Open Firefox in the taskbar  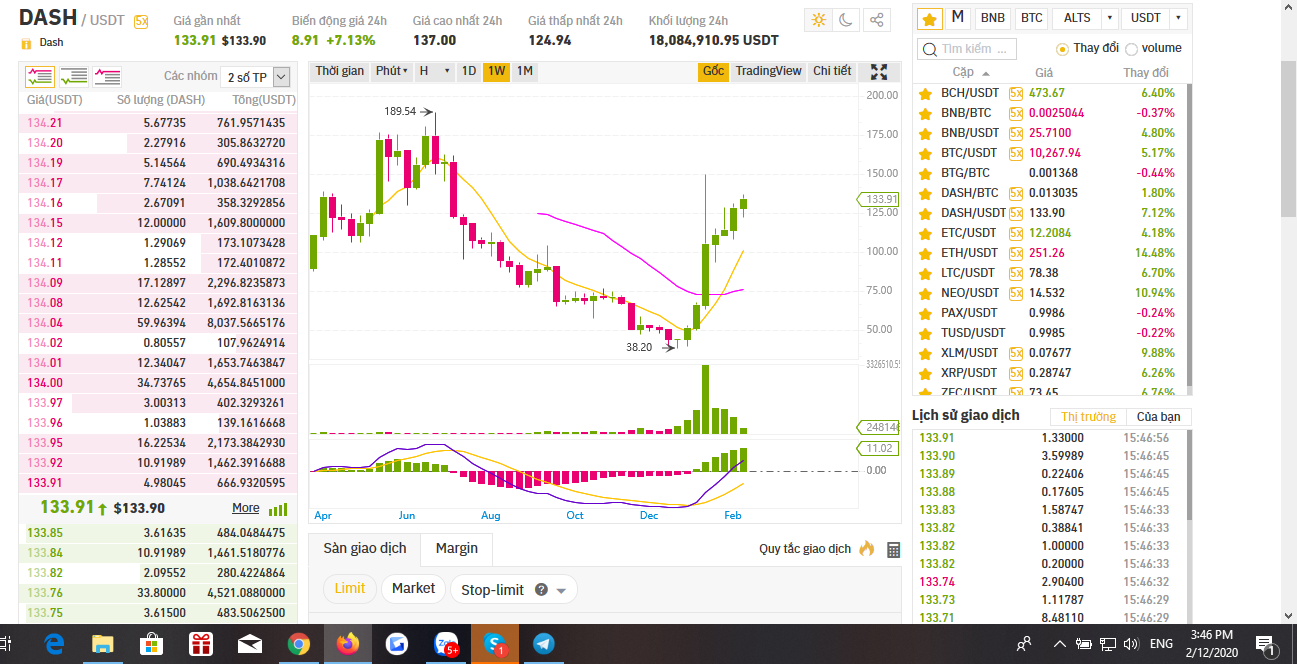(x=347, y=644)
